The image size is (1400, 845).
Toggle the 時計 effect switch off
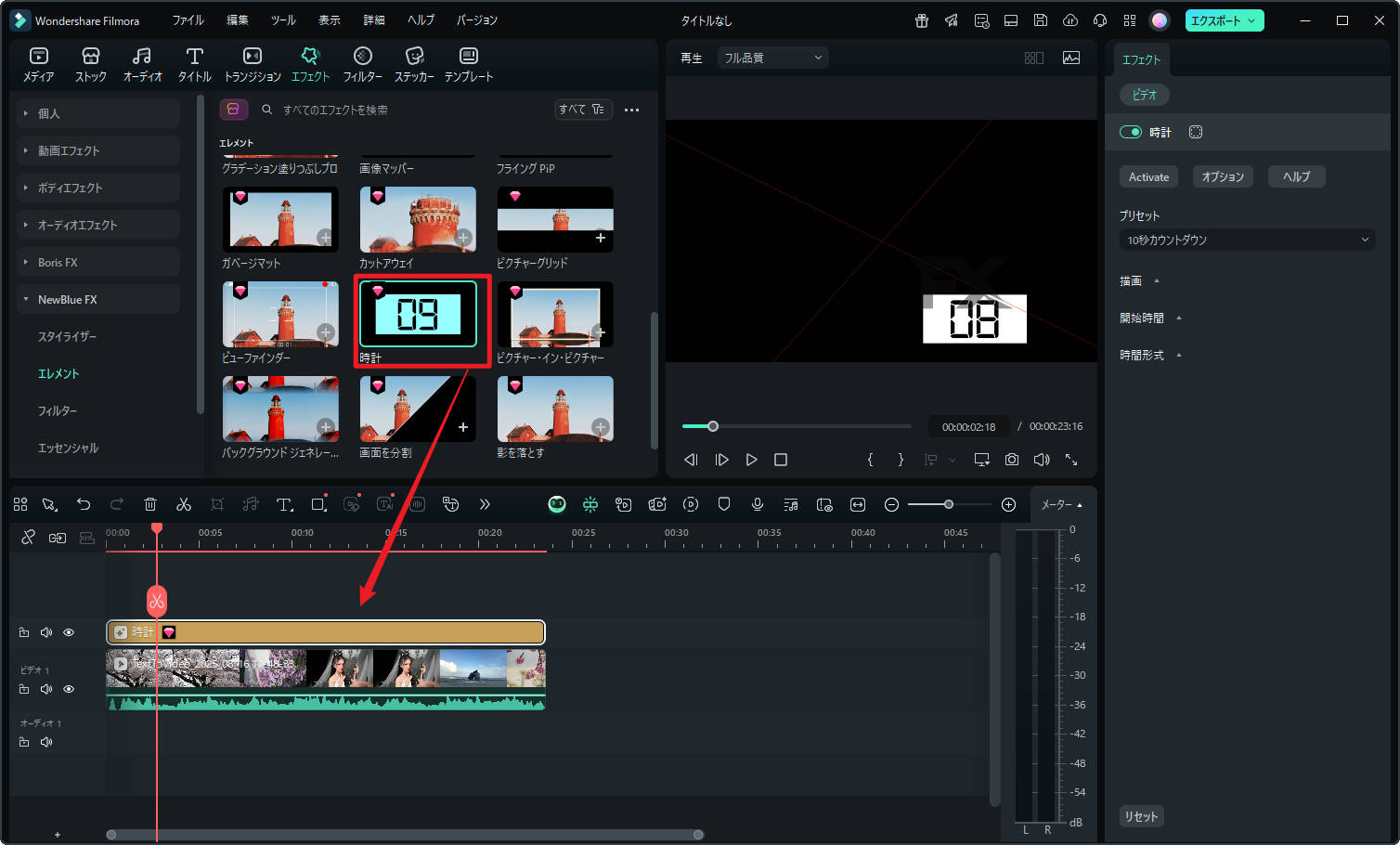pos(1131,132)
